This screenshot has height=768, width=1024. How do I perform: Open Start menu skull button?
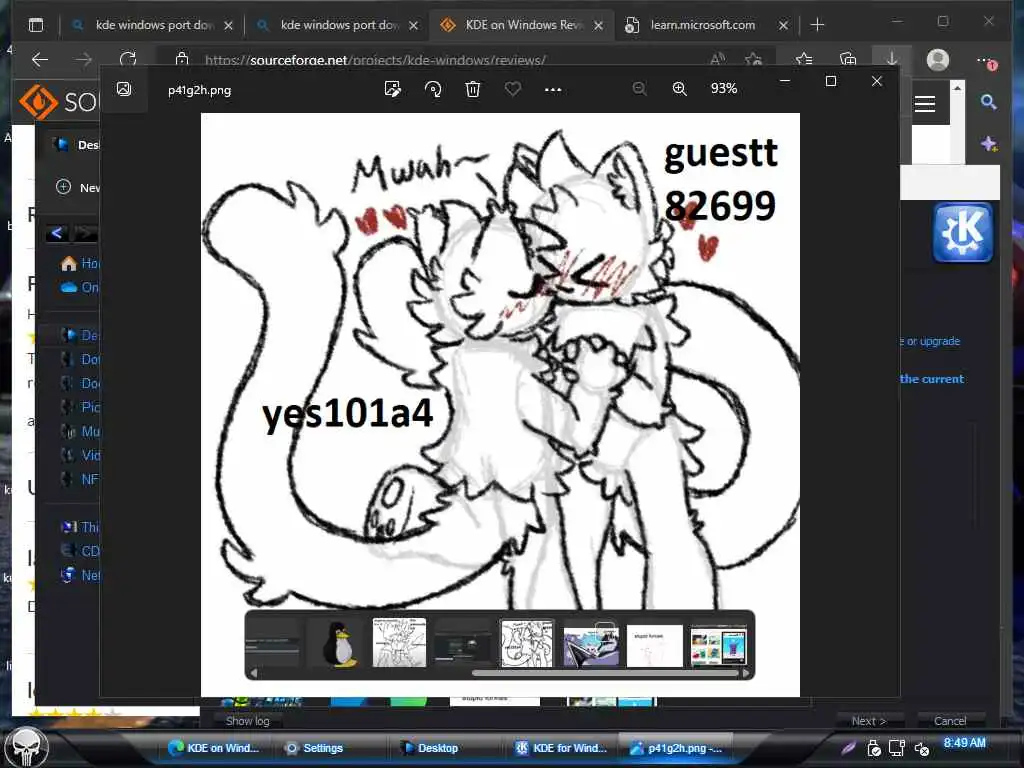pos(27,748)
